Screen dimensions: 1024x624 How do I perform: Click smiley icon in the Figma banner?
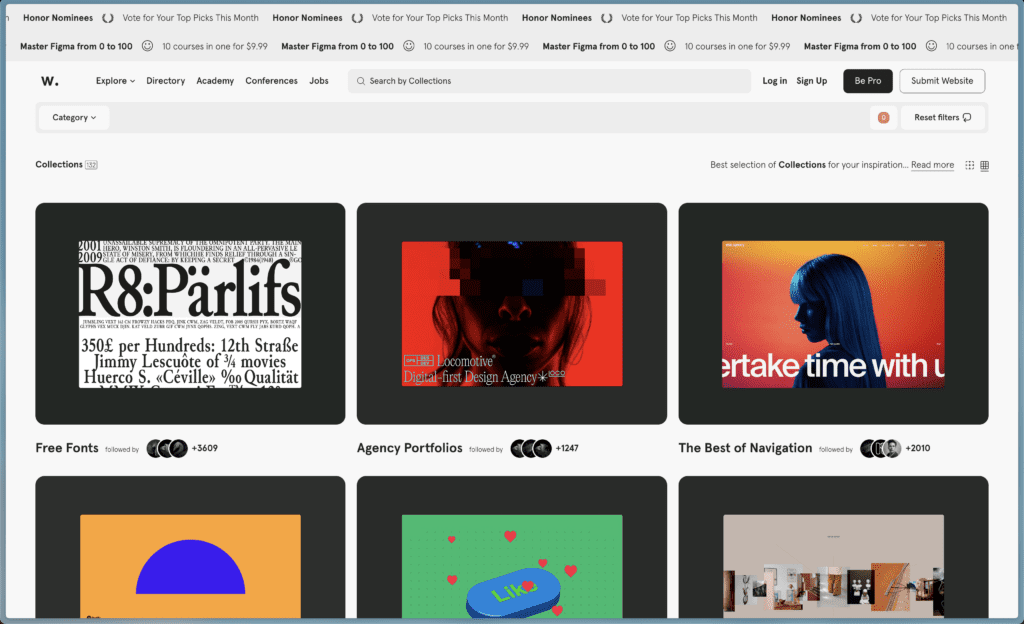pos(147,46)
